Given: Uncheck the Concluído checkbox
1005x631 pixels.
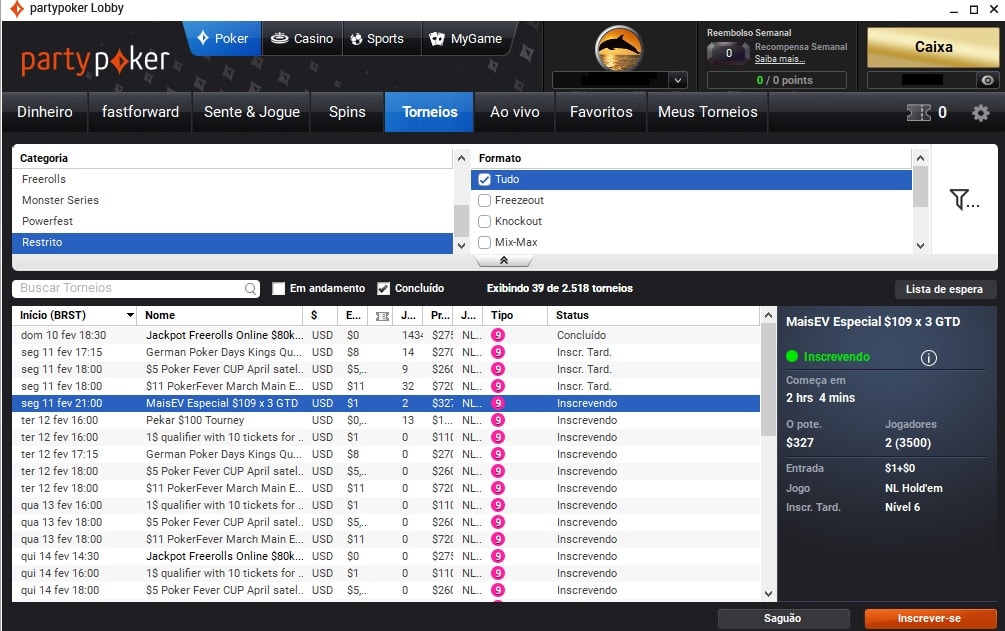Looking at the screenshot, I should tap(383, 289).
